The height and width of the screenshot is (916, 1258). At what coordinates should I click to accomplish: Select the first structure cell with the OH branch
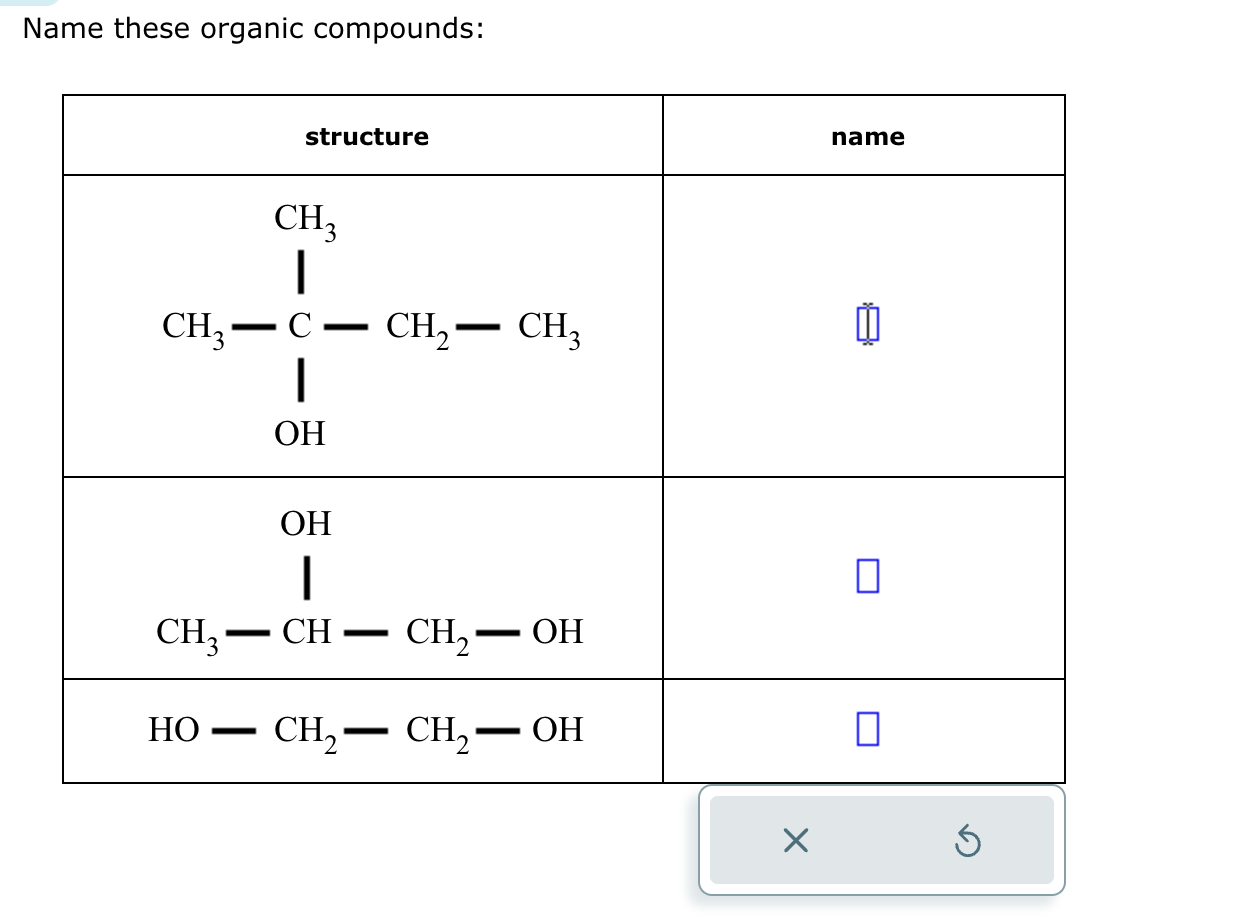click(x=366, y=325)
